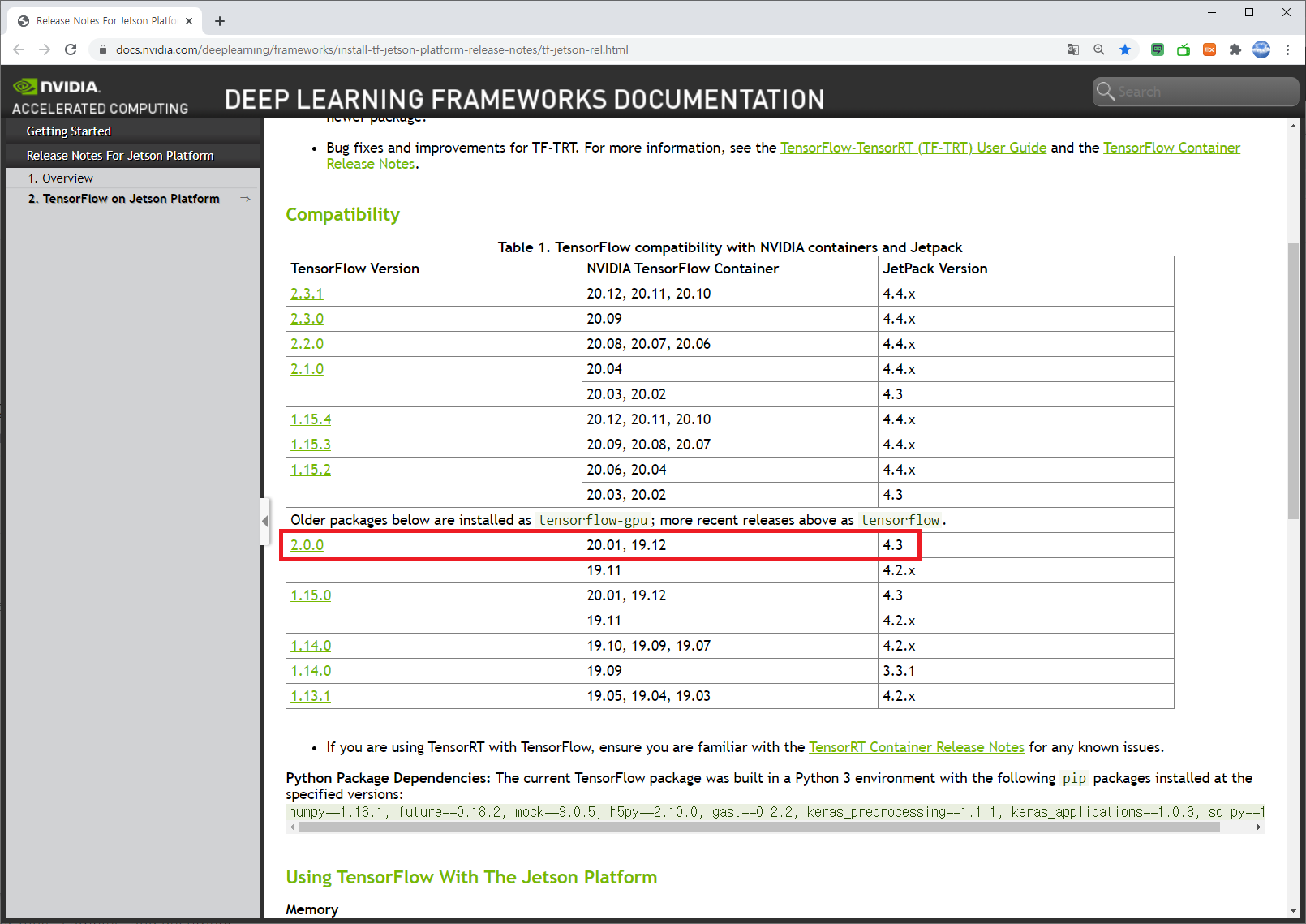
Task: Click the page vertical scrollbar thumb
Action: coord(1293,380)
